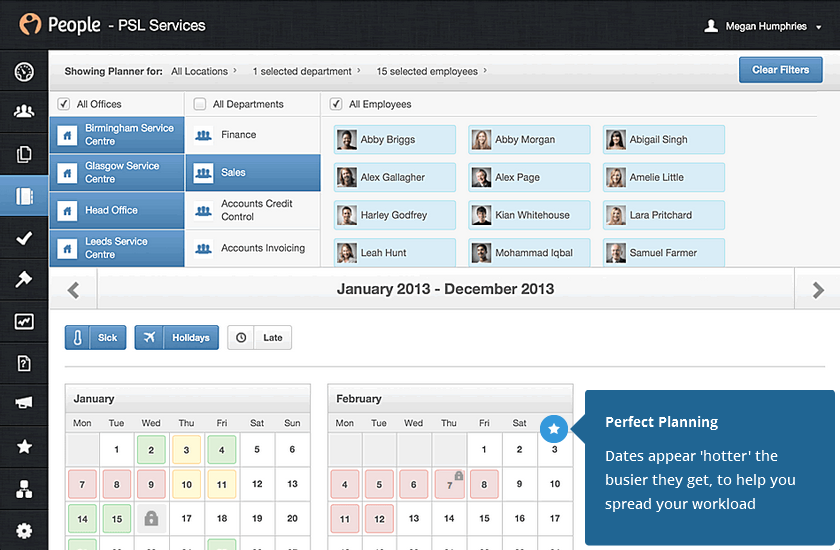Open the megaphone announcements icon in sidebar
The image size is (840, 550).
tap(24, 403)
